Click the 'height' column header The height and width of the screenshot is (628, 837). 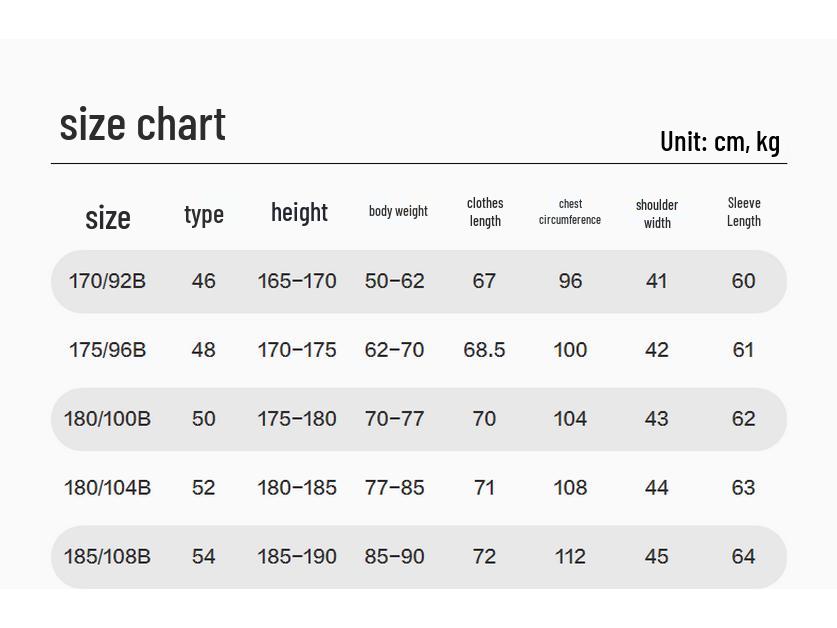click(299, 212)
